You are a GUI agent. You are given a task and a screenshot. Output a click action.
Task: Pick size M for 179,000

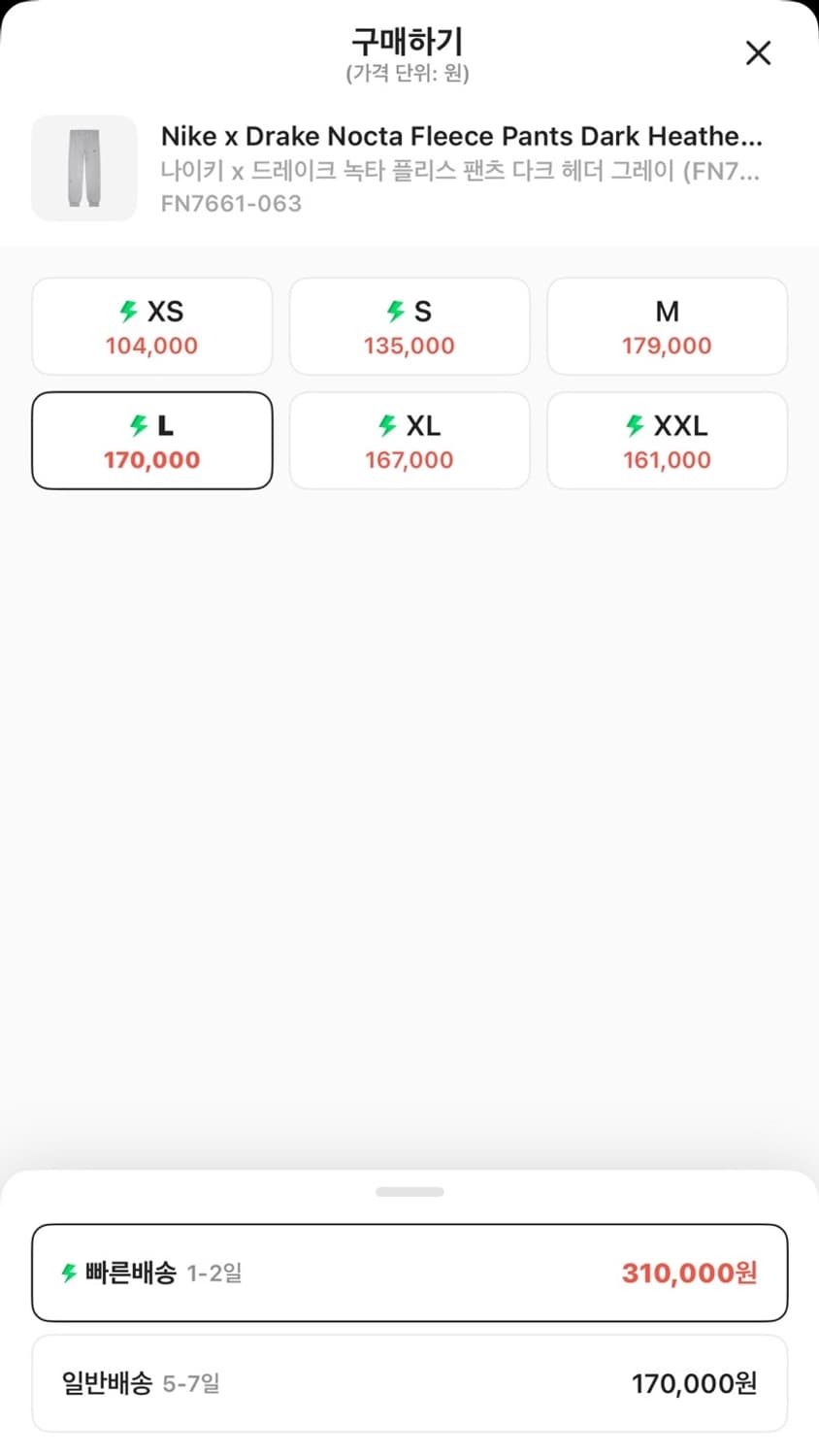click(x=667, y=326)
